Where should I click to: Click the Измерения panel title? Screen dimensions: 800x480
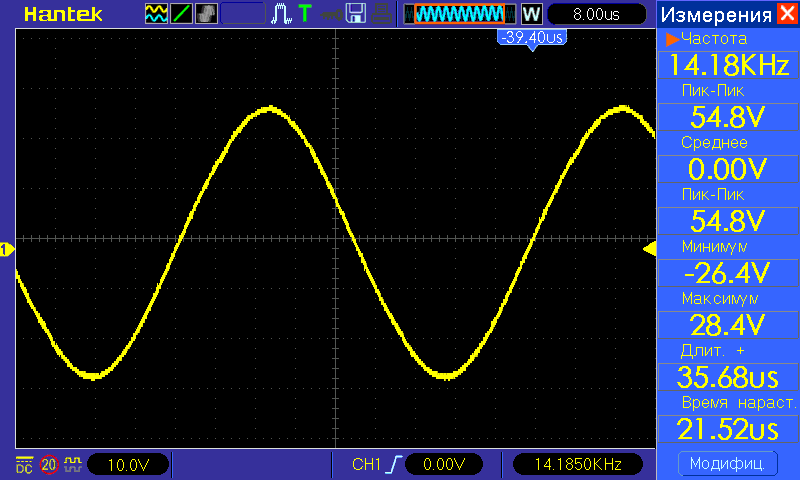716,15
